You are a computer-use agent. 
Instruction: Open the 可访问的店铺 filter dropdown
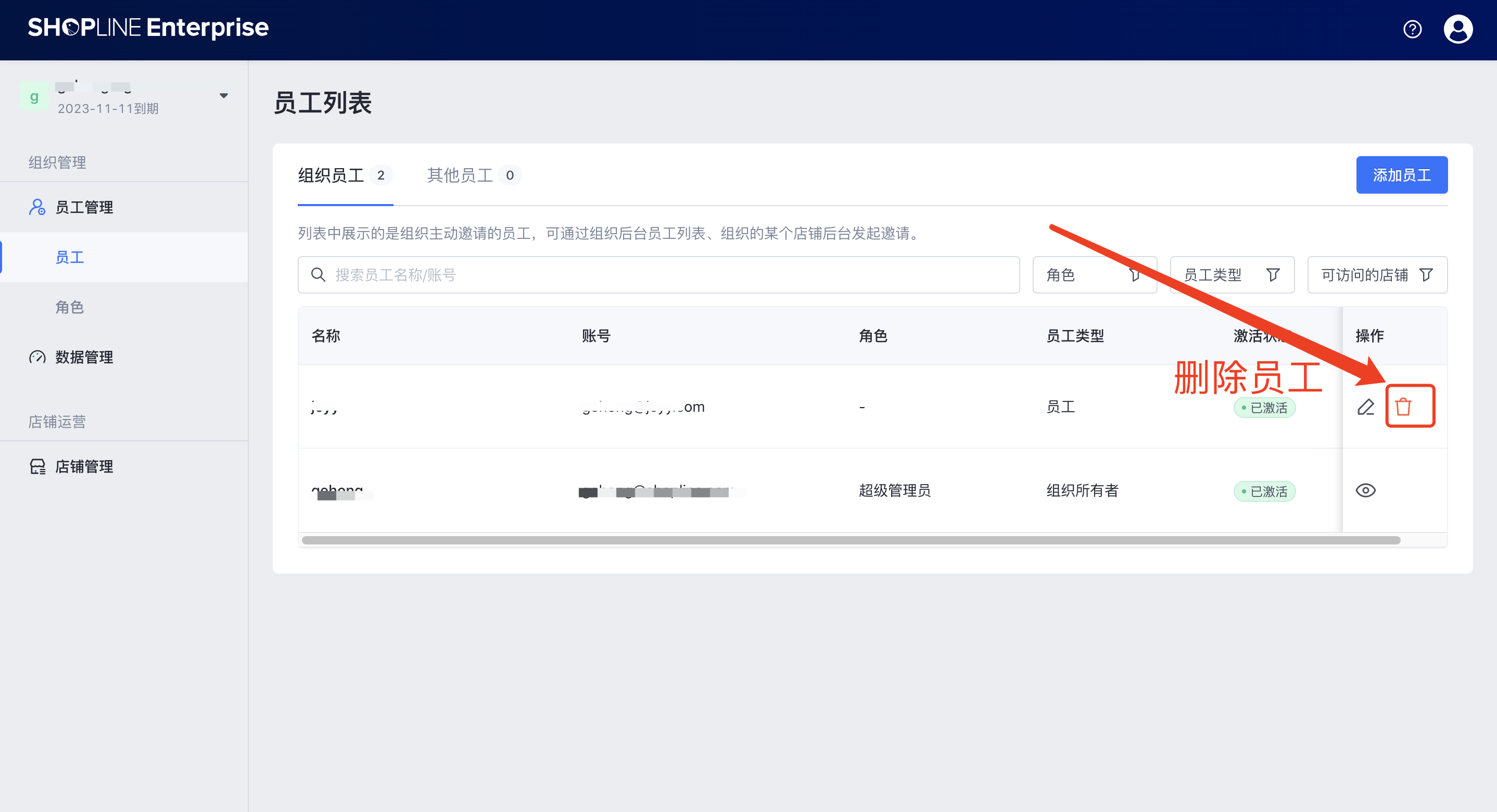click(1377, 275)
